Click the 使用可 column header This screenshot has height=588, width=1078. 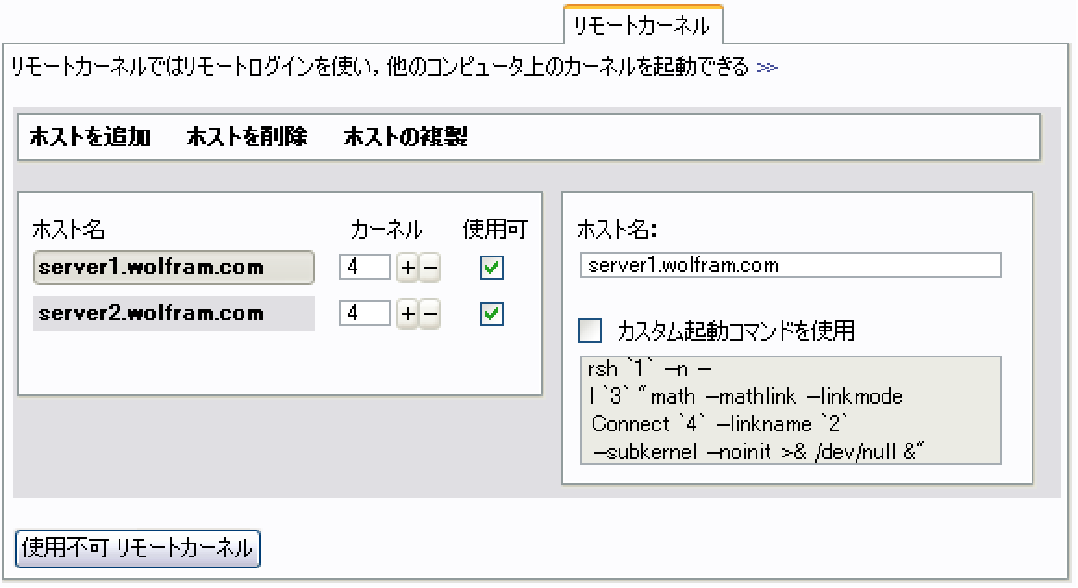[495, 229]
